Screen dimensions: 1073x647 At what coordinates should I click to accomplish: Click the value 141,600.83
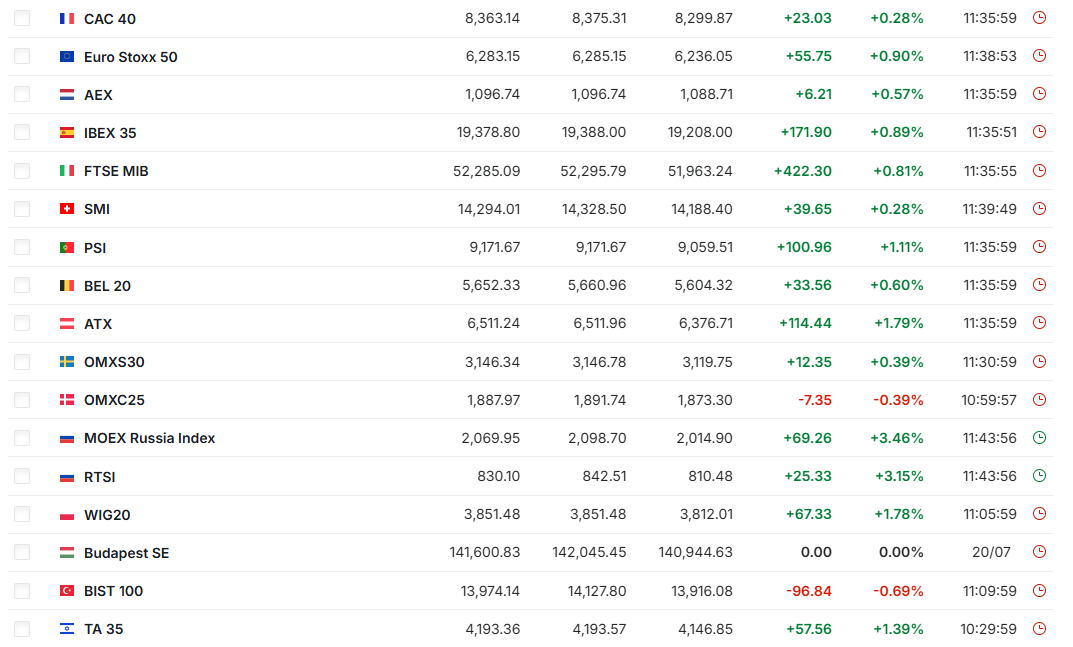(x=484, y=553)
